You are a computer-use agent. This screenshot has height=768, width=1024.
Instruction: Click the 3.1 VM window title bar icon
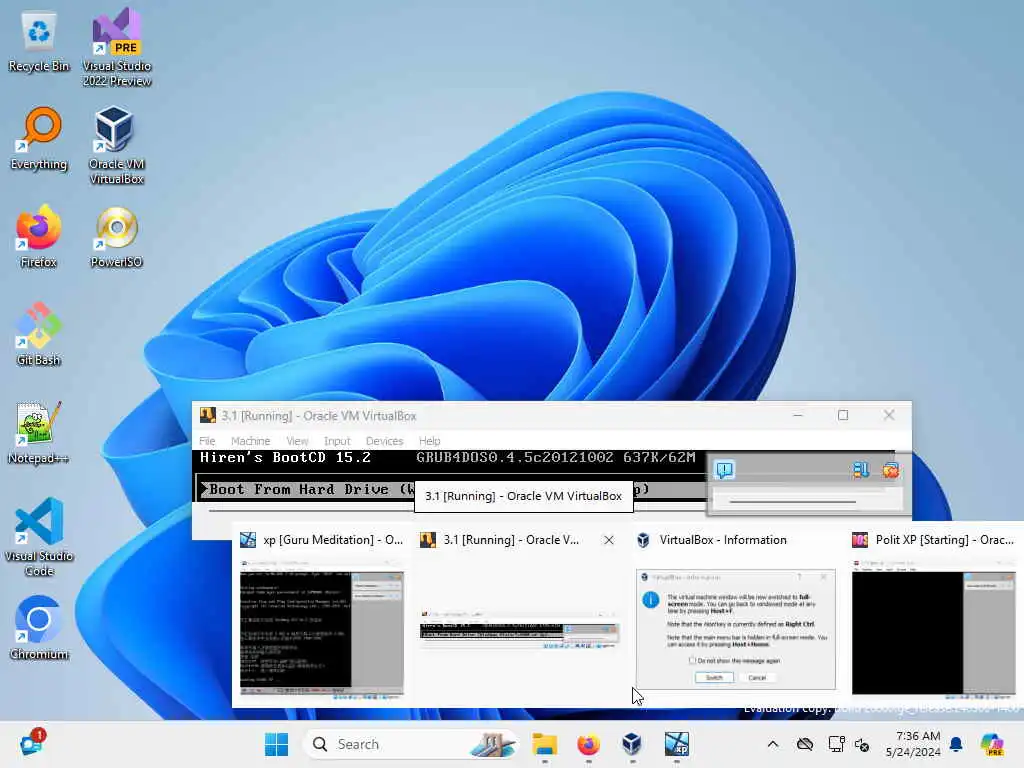[x=208, y=415]
